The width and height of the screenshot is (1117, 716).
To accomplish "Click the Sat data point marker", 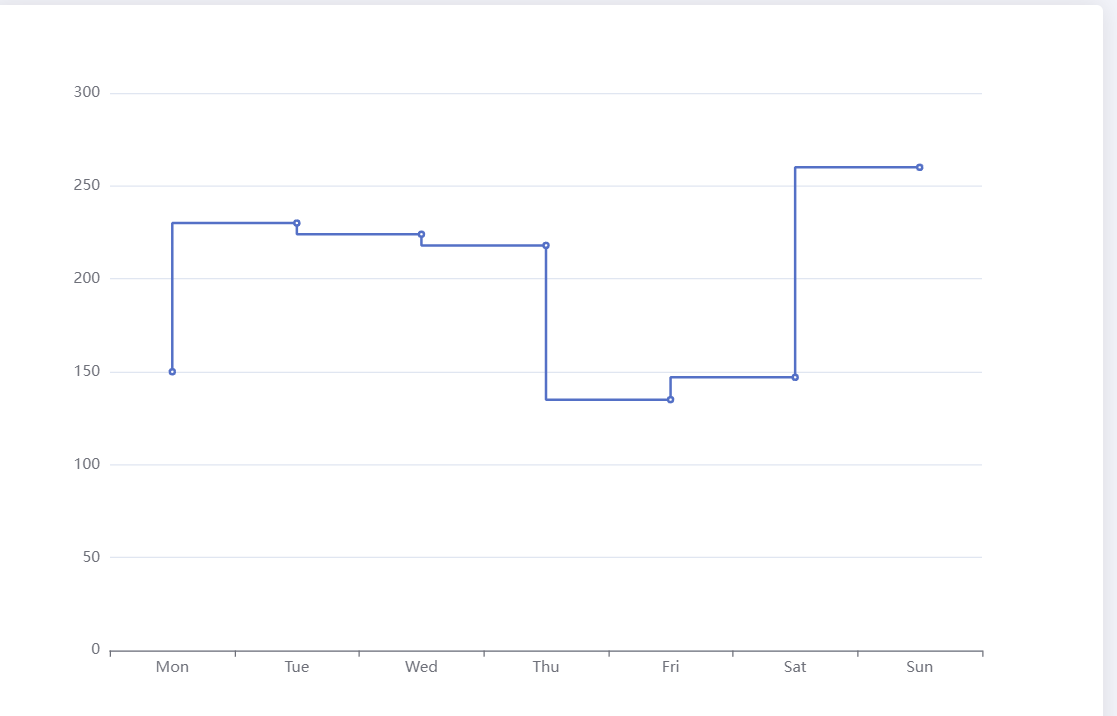I will (795, 377).
